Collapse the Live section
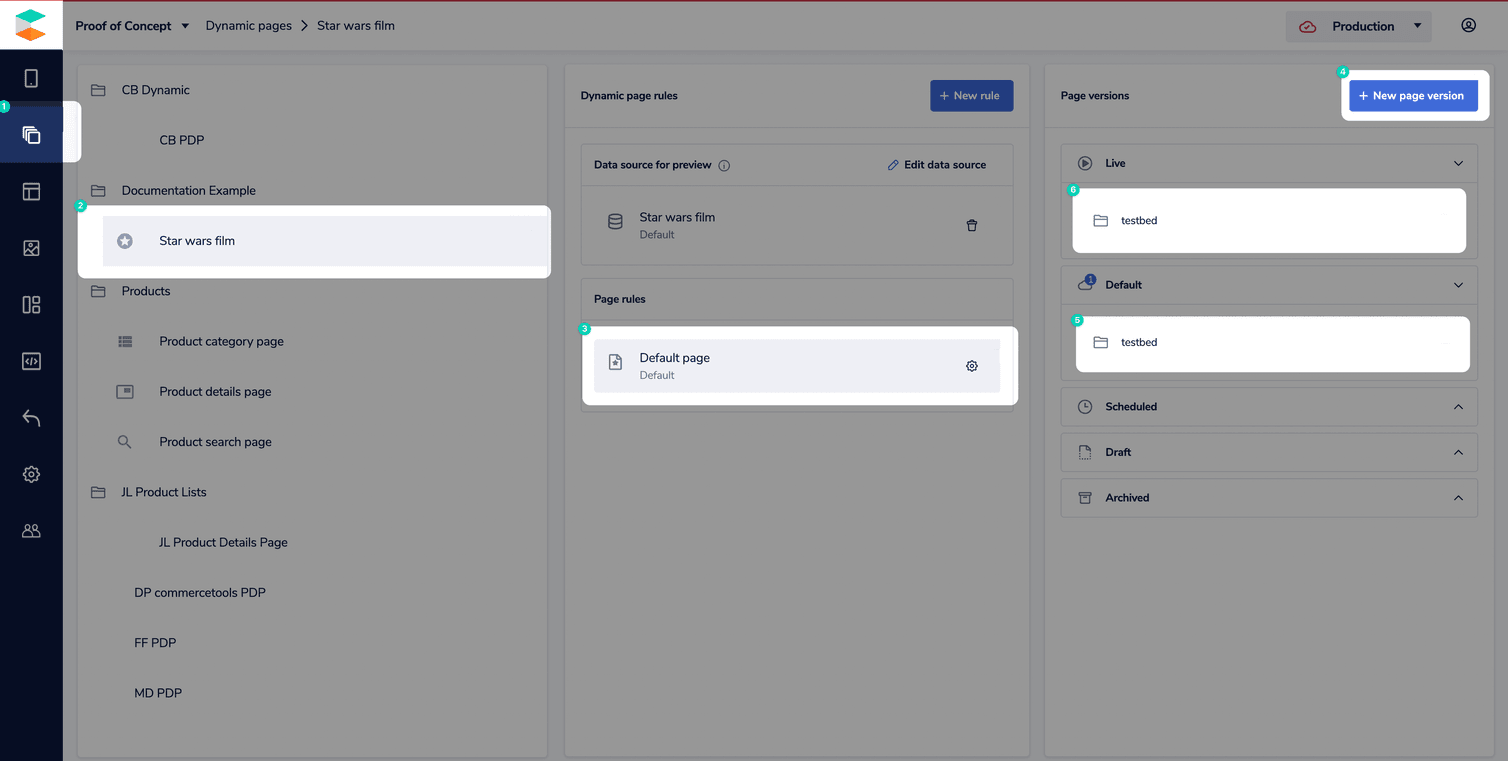1508x761 pixels. tap(1457, 163)
